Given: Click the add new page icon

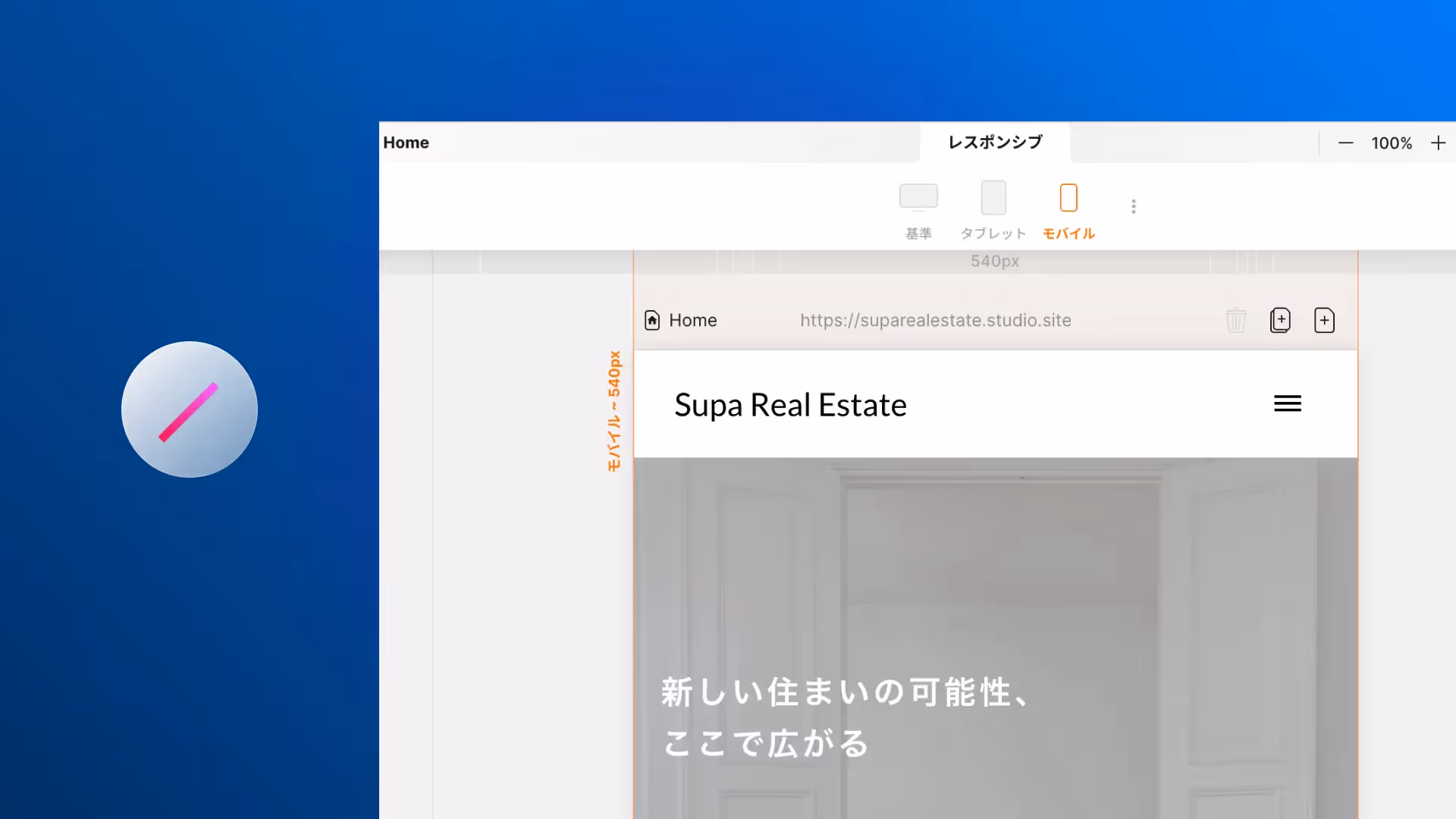Looking at the screenshot, I should 1324,320.
